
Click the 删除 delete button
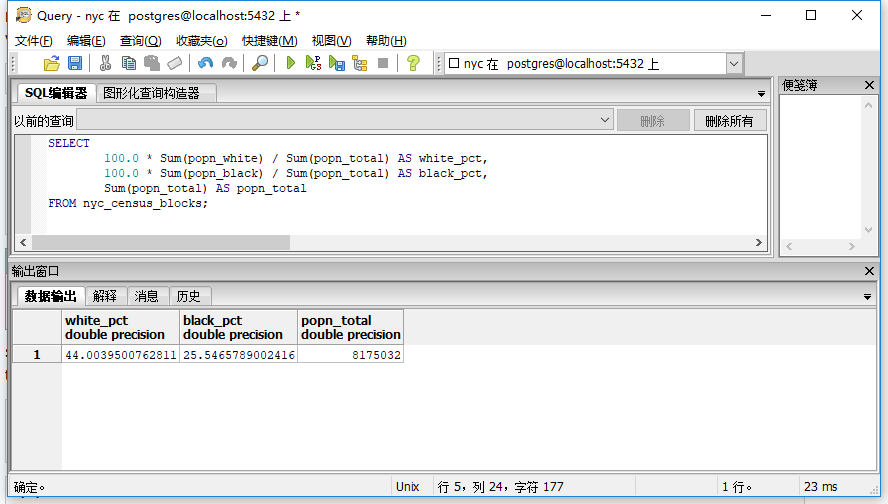(x=653, y=121)
